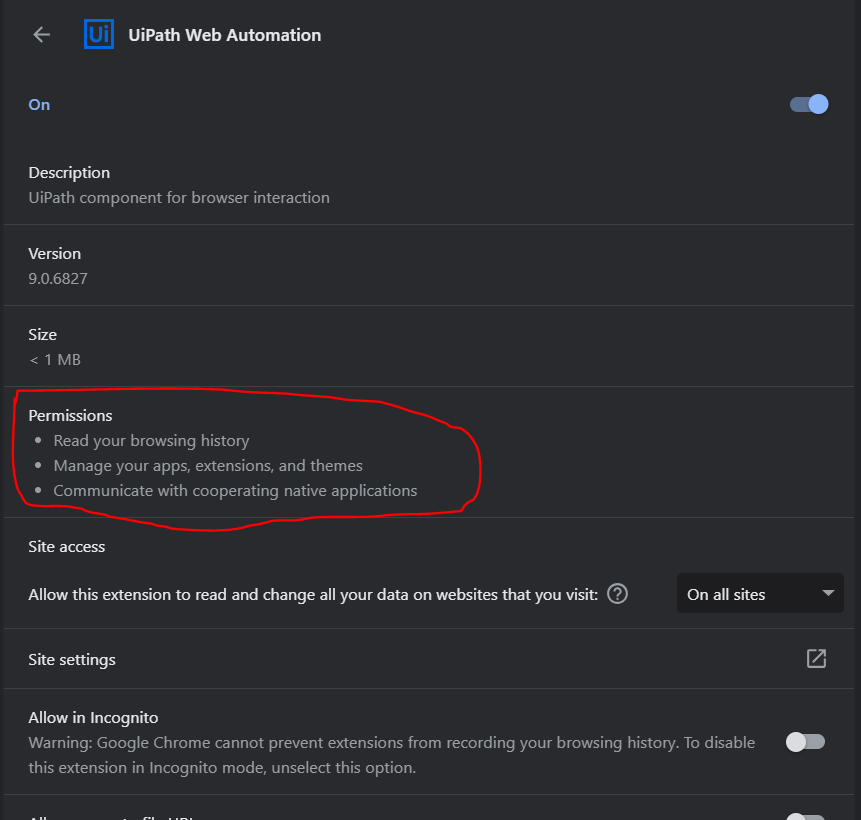Turn off the UiPath Web Automation extension
861x820 pixels.
(x=809, y=104)
